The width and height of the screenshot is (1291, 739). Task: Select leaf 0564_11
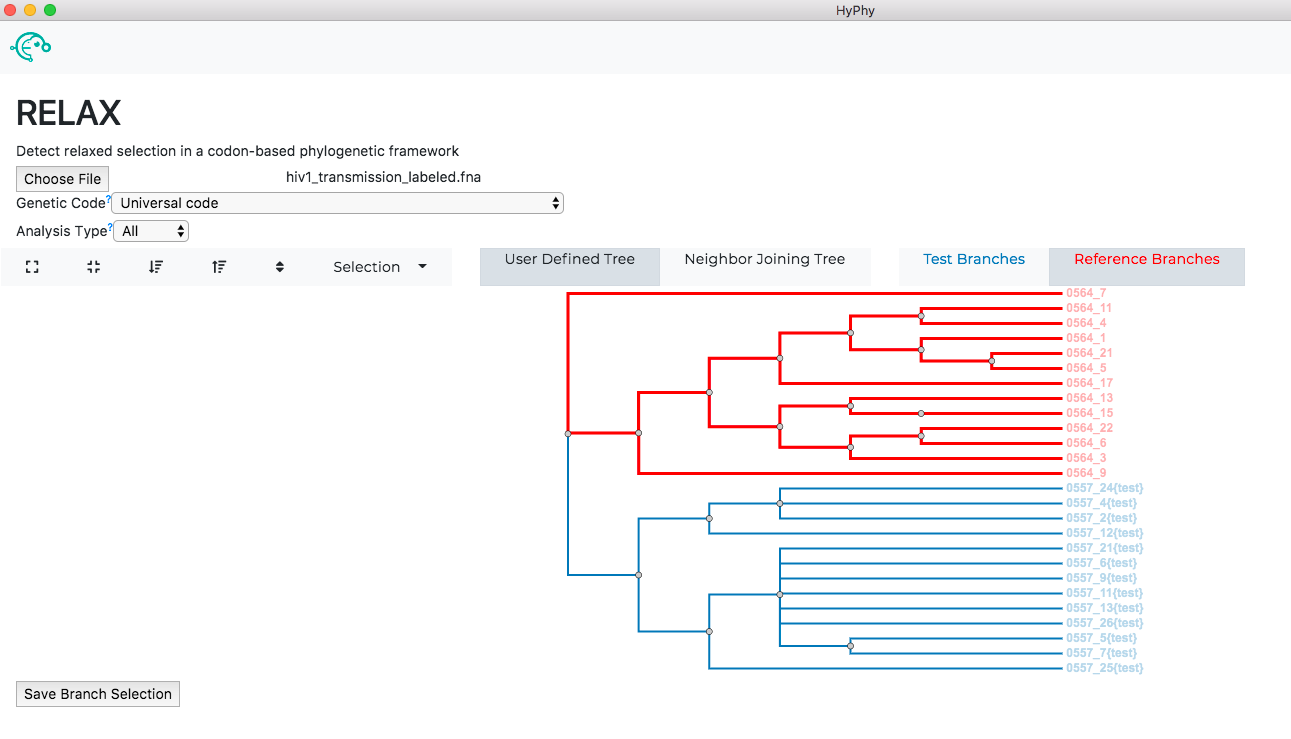pos(1089,308)
